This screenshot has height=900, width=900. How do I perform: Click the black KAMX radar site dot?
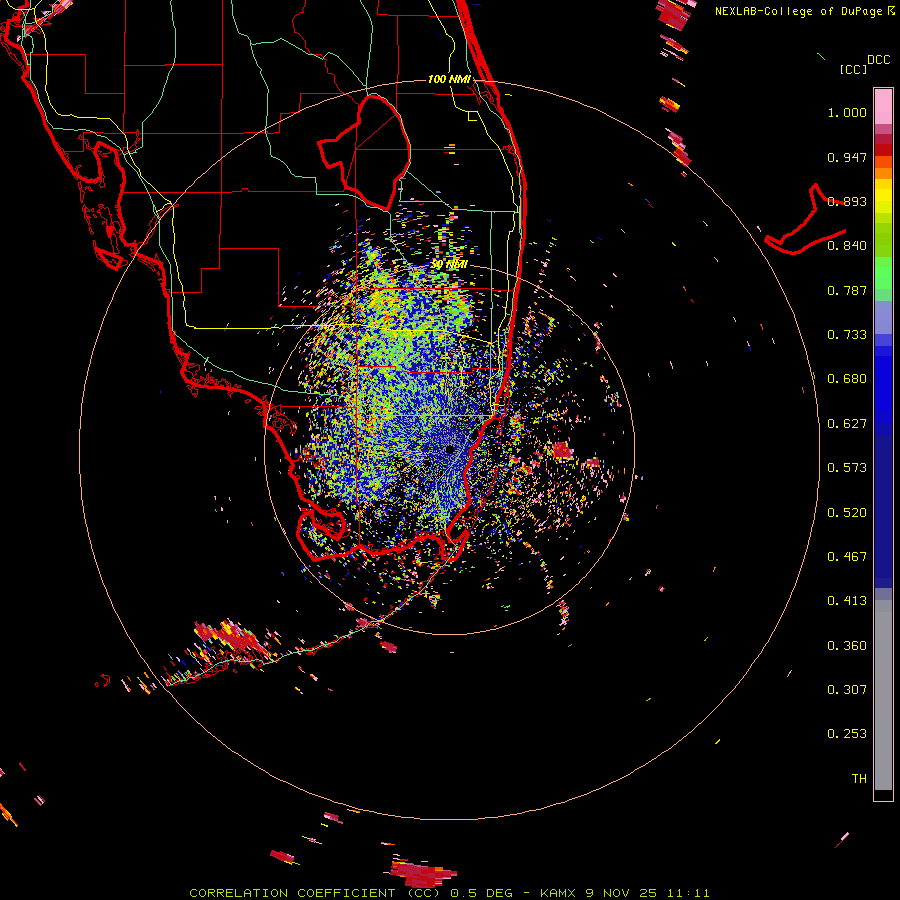click(x=449, y=449)
